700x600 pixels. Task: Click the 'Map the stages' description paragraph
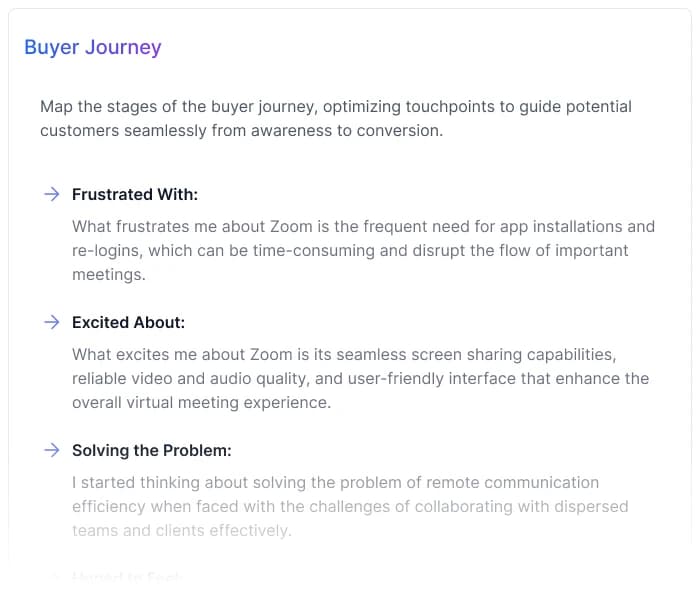coord(336,107)
